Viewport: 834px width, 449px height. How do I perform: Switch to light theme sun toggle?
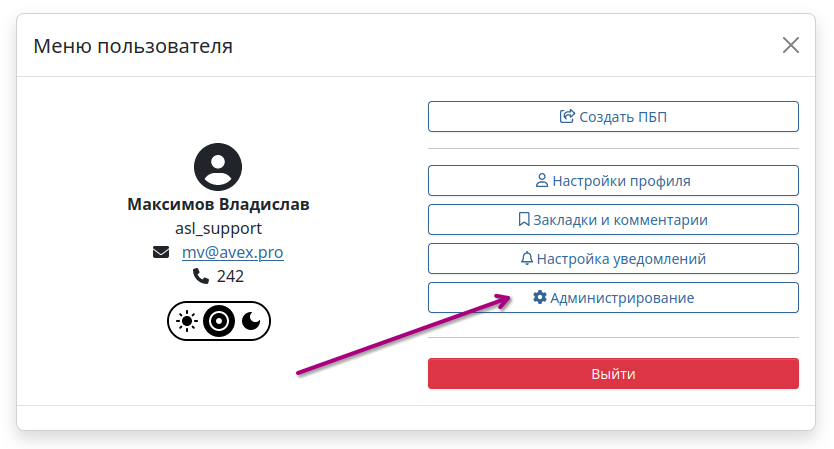(x=187, y=321)
